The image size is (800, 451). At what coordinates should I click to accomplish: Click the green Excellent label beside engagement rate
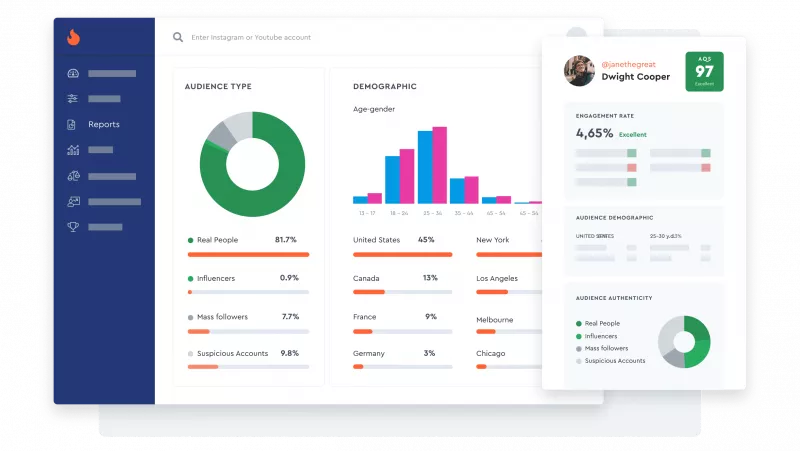(x=633, y=135)
